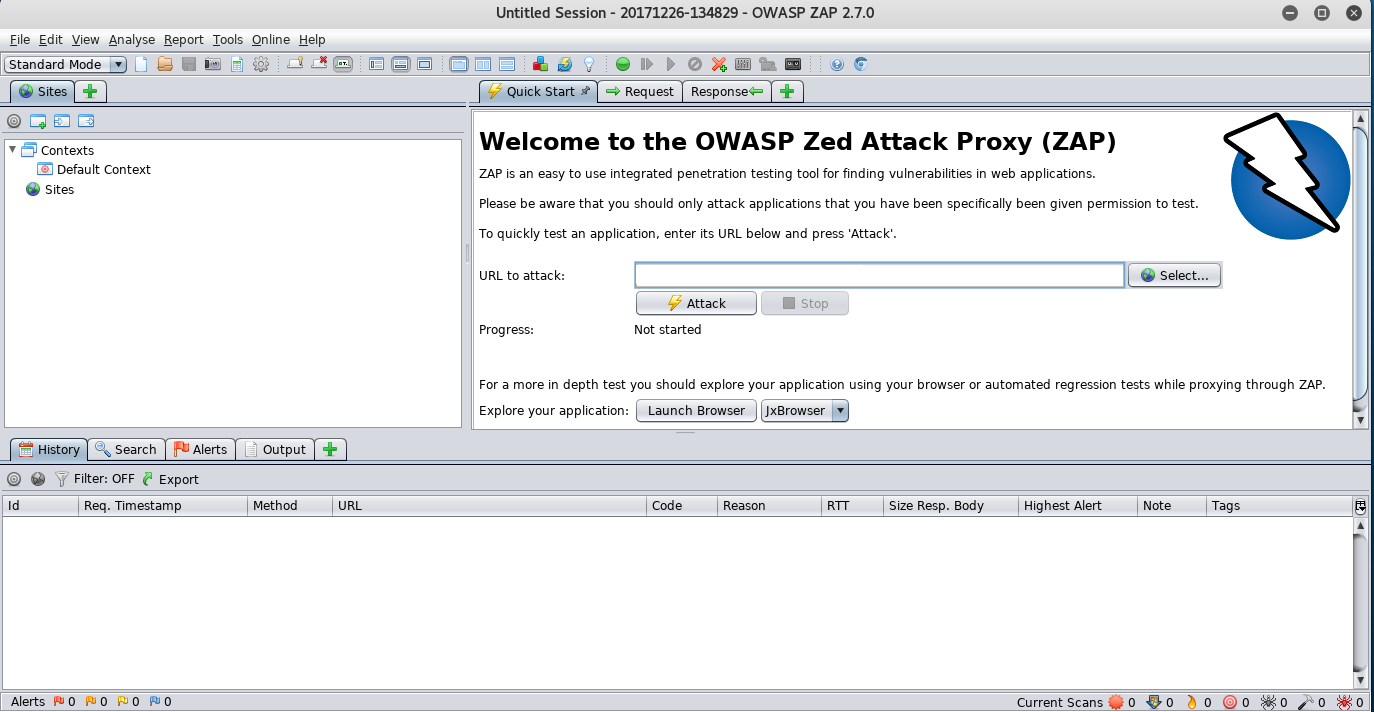Add a tab next to Sites with the plus
Viewport: 1374px width, 712px height.
coord(90,91)
